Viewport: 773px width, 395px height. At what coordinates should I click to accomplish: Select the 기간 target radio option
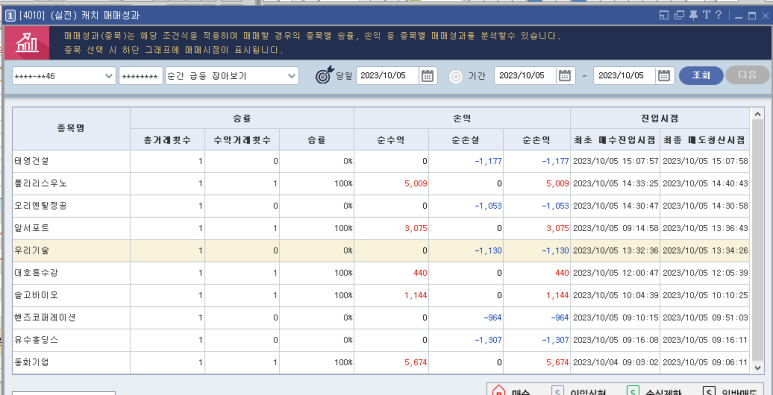click(456, 76)
